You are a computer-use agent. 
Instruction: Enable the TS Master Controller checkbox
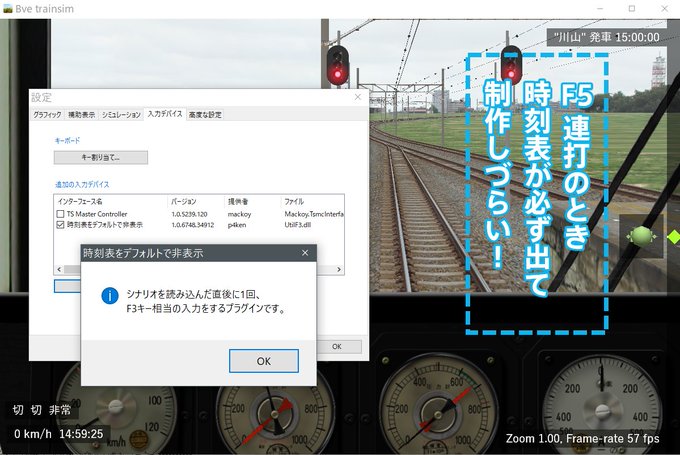[x=60, y=214]
